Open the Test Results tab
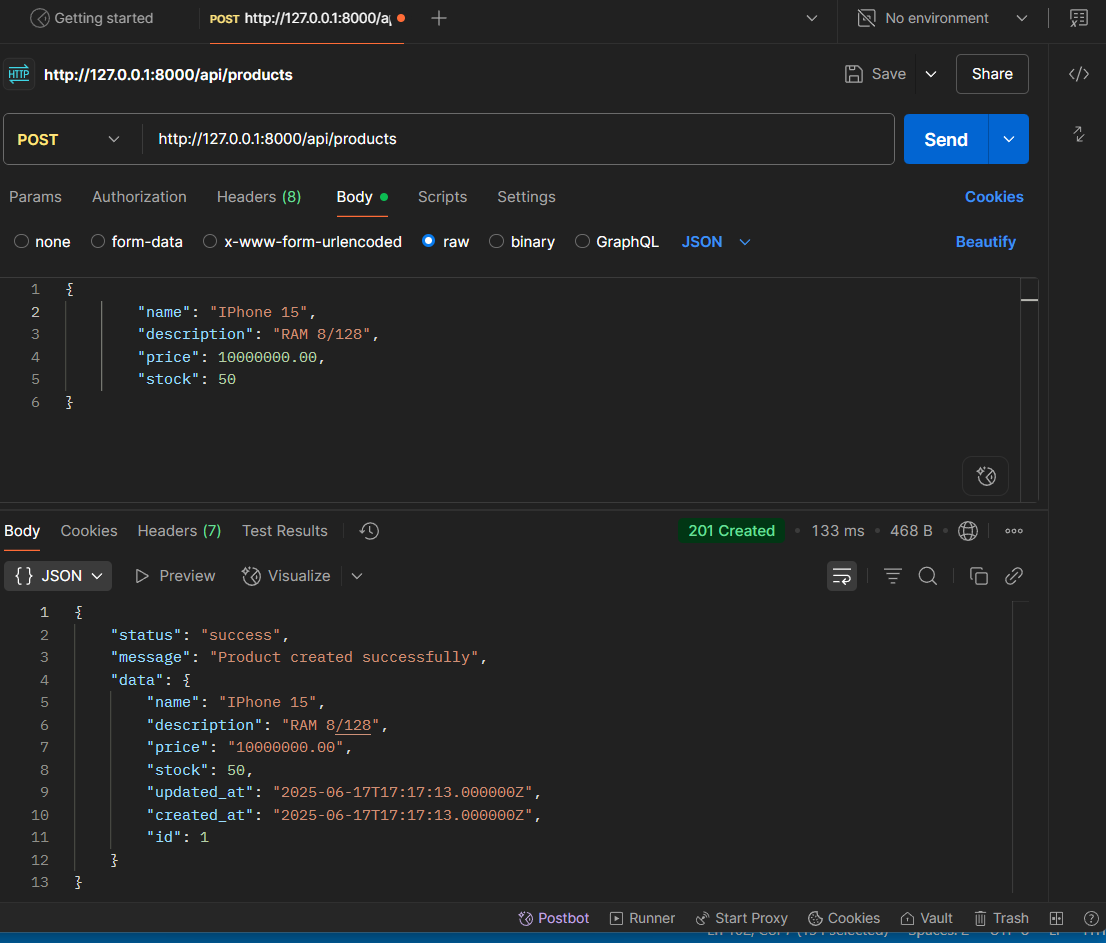Image resolution: width=1106 pixels, height=943 pixels. click(284, 531)
